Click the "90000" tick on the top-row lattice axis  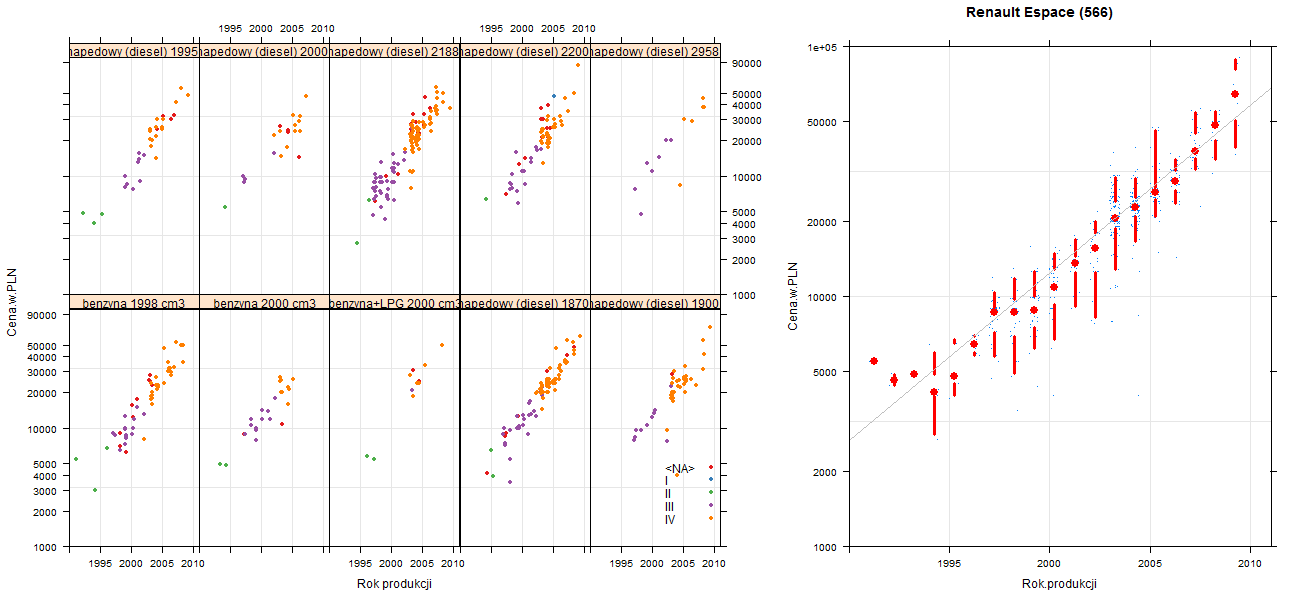748,63
